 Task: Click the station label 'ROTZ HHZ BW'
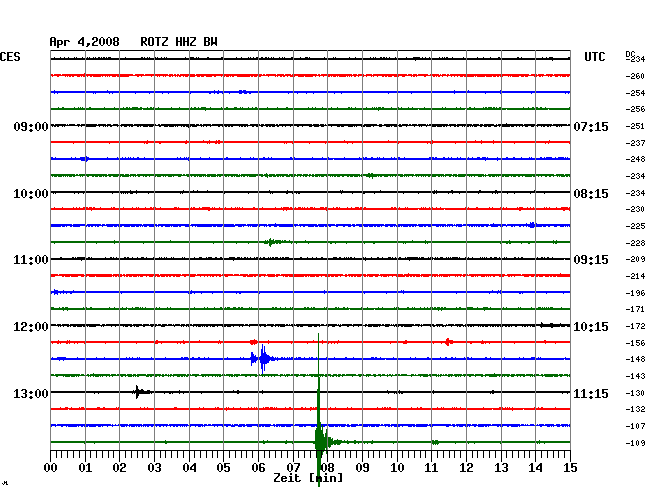[x=179, y=42]
